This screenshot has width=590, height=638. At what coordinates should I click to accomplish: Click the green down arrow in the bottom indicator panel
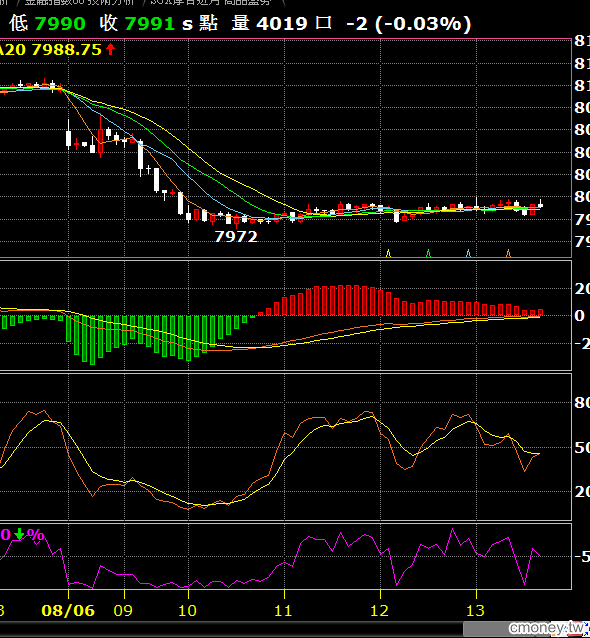click(x=19, y=534)
